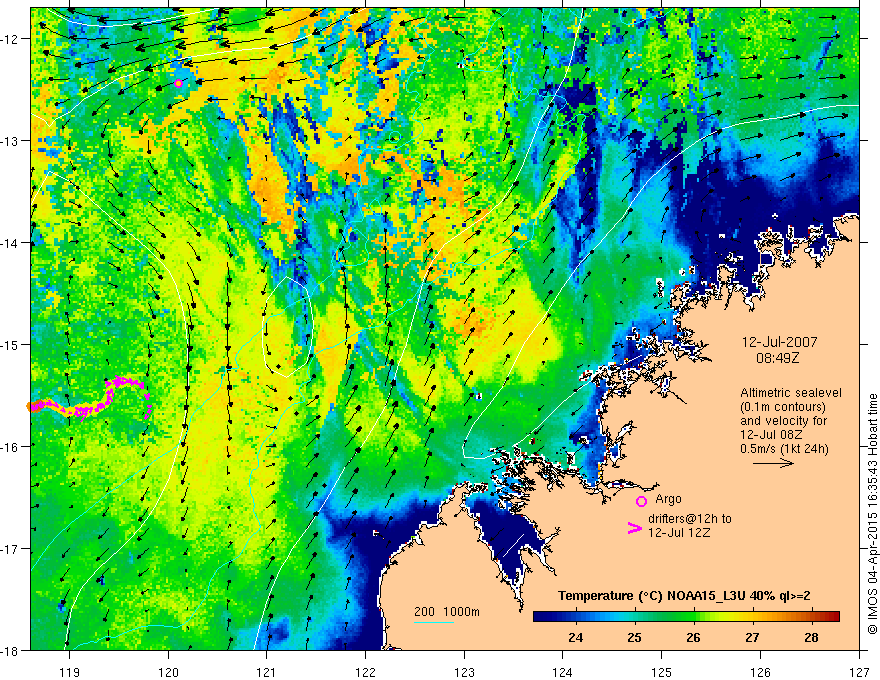
Task: Click longitude axis label 122
Action: pyautogui.click(x=365, y=672)
